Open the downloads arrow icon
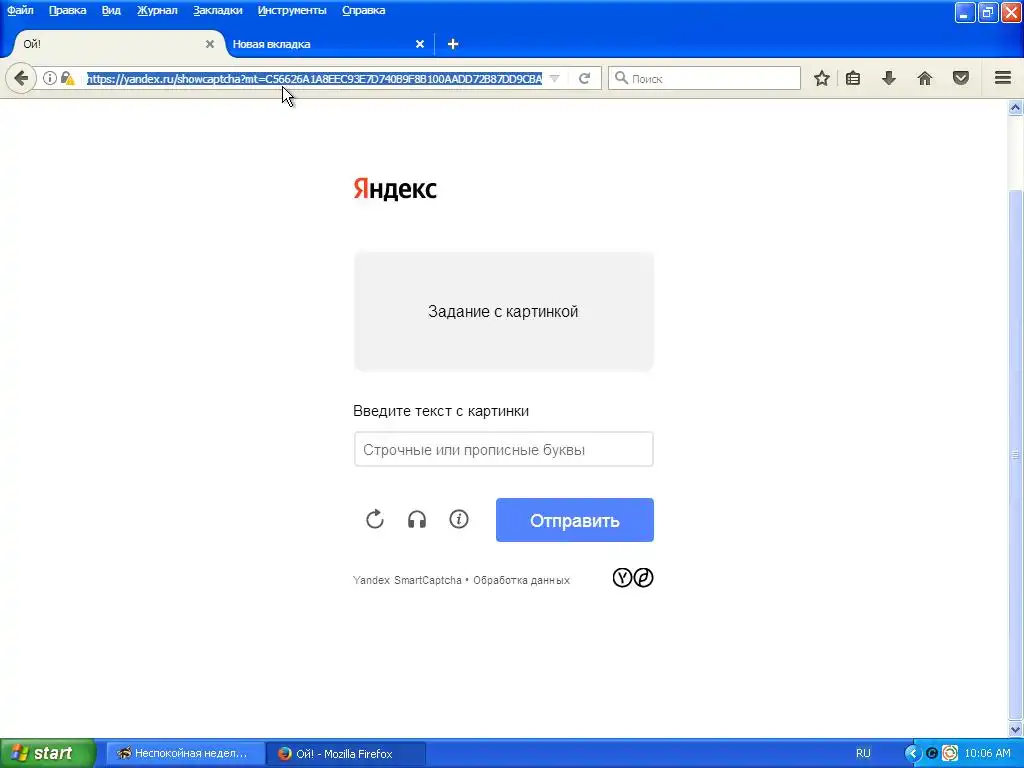The image size is (1024, 768). pos(889,78)
